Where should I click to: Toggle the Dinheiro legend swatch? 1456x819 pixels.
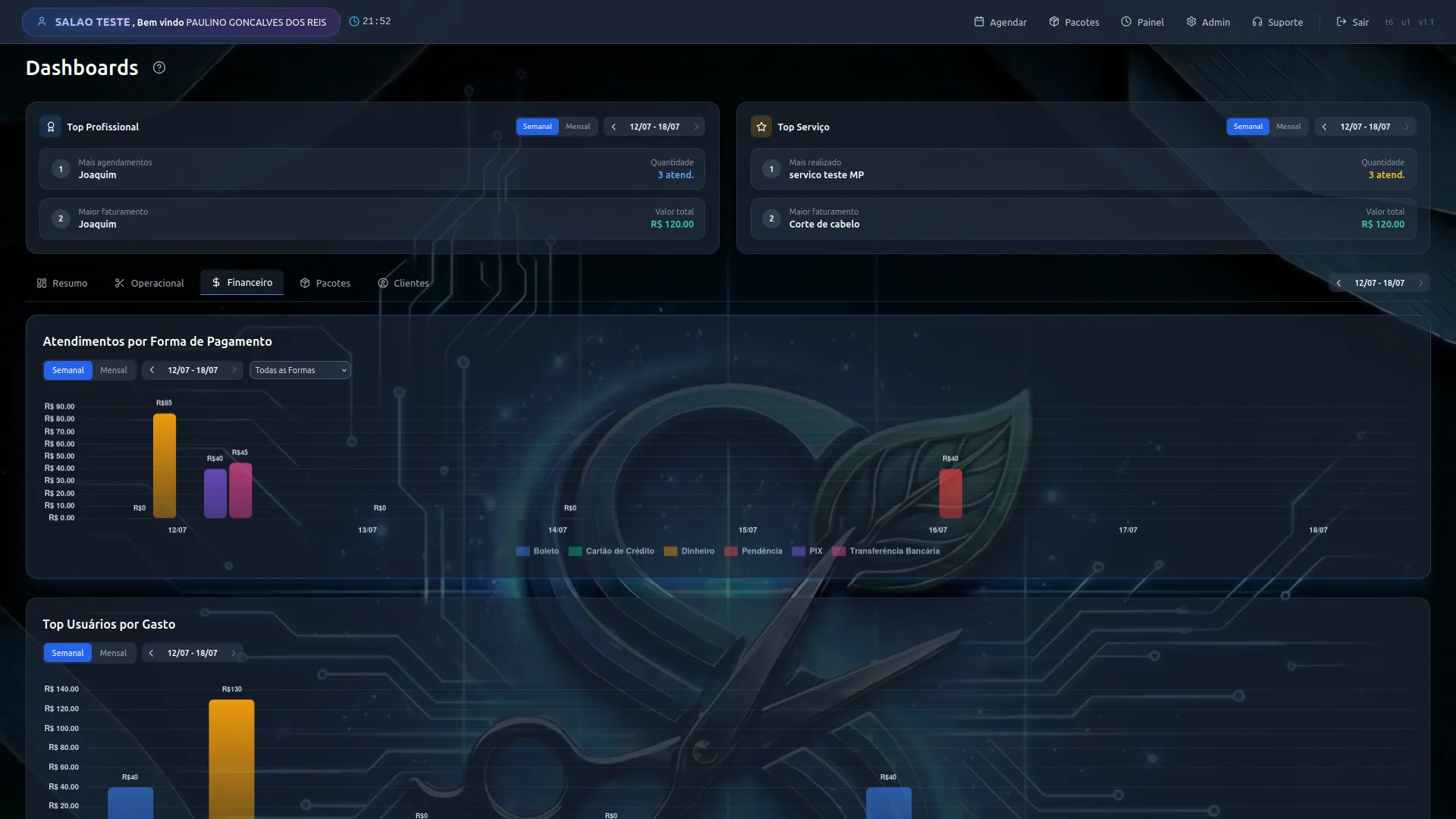(x=670, y=551)
